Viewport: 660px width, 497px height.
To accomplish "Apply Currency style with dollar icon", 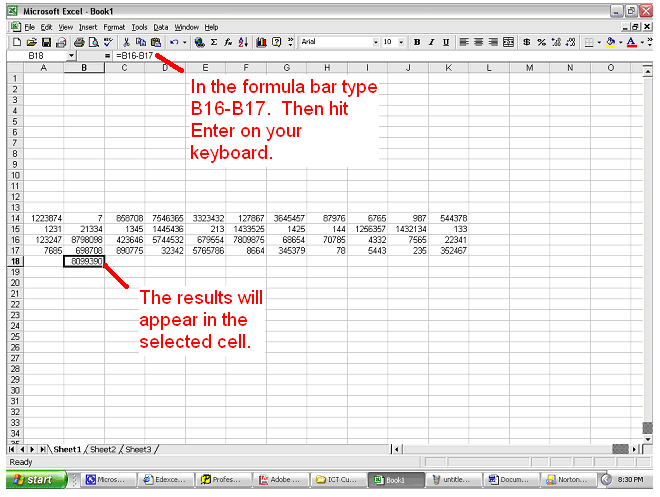I will (x=527, y=42).
